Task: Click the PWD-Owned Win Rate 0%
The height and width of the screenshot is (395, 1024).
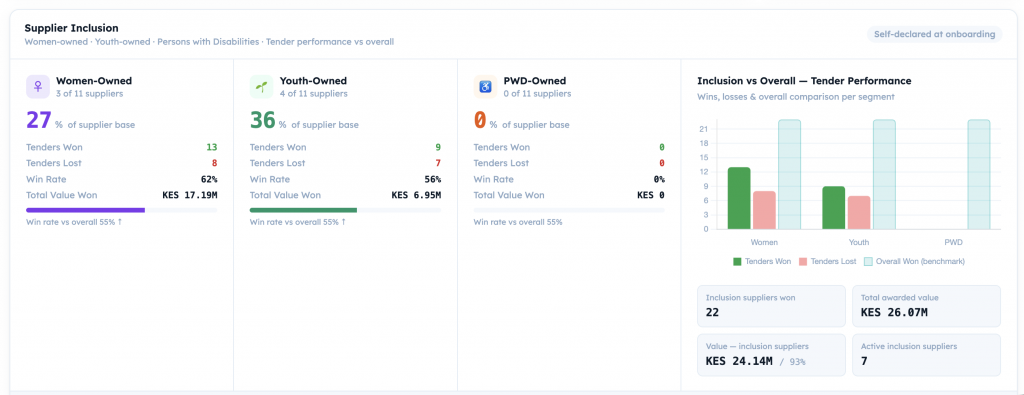Action: (x=659, y=179)
